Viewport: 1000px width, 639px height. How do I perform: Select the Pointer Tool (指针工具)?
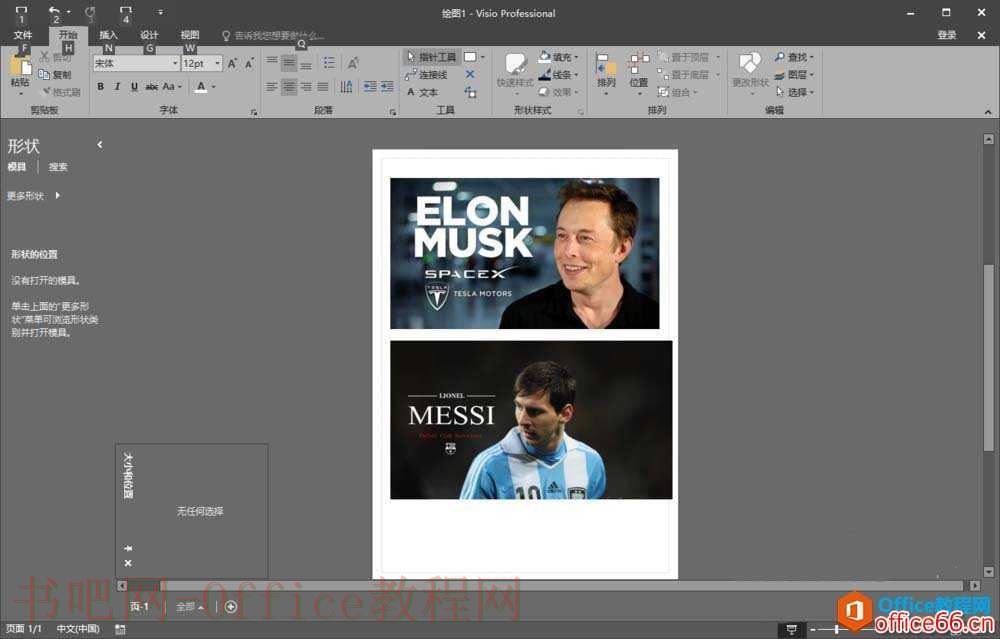tap(432, 57)
